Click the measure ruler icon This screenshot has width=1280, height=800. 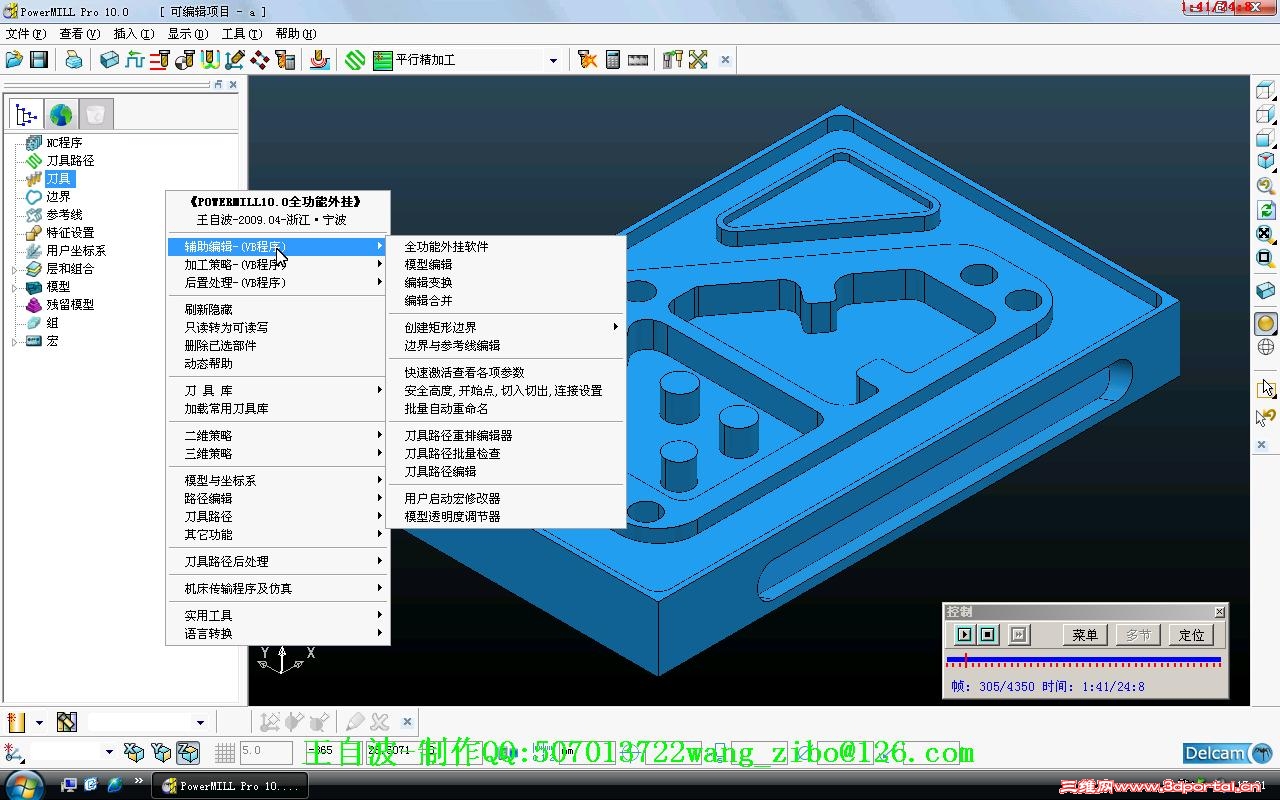[x=638, y=60]
